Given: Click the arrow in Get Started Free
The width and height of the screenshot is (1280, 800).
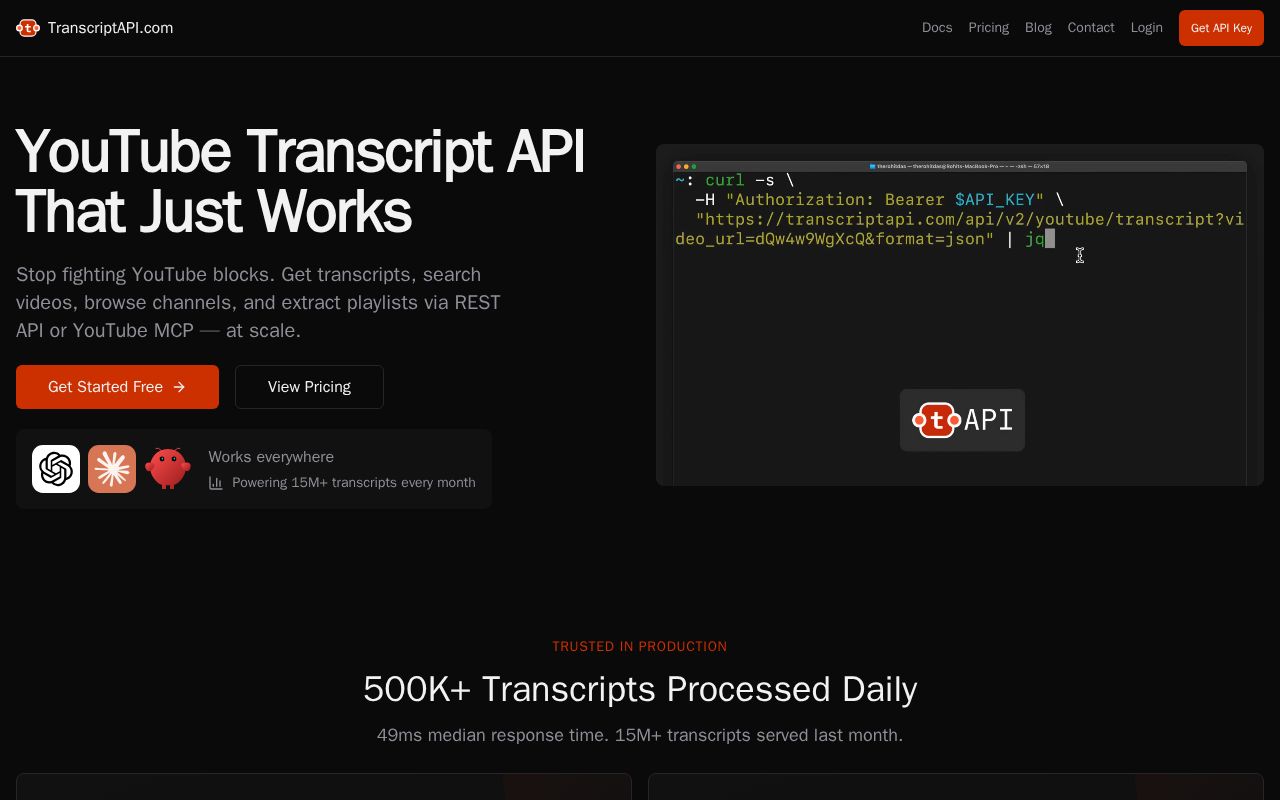Looking at the screenshot, I should (x=179, y=387).
